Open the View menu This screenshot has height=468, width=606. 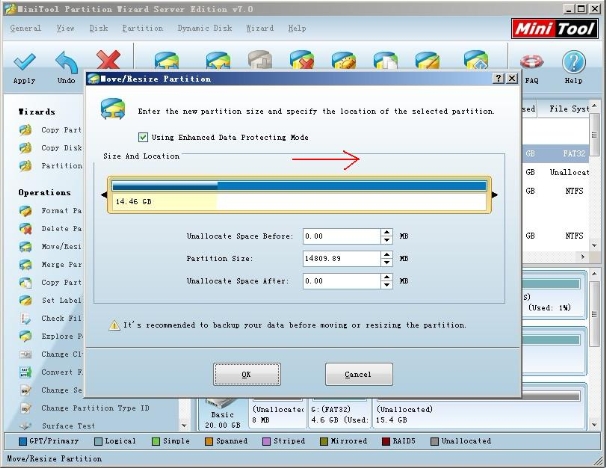[65, 28]
